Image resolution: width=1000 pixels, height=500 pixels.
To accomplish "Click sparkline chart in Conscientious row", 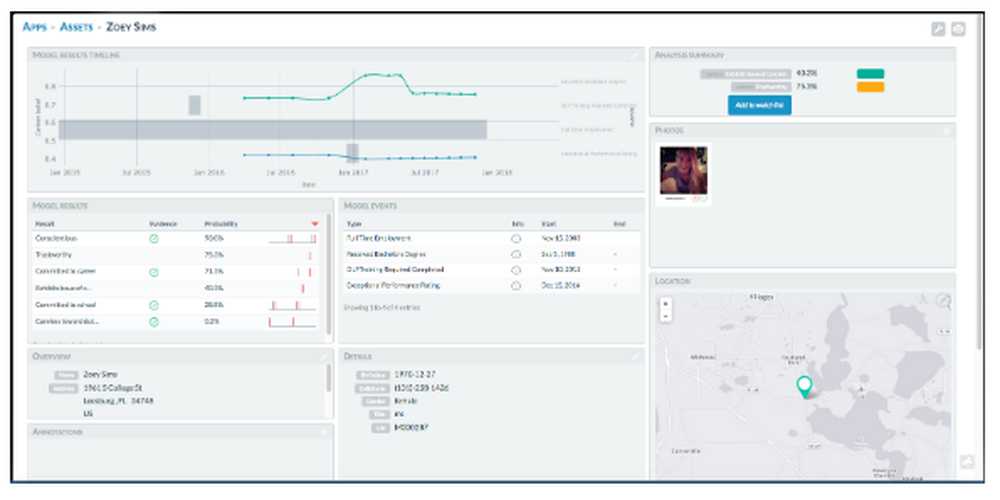I will [292, 239].
